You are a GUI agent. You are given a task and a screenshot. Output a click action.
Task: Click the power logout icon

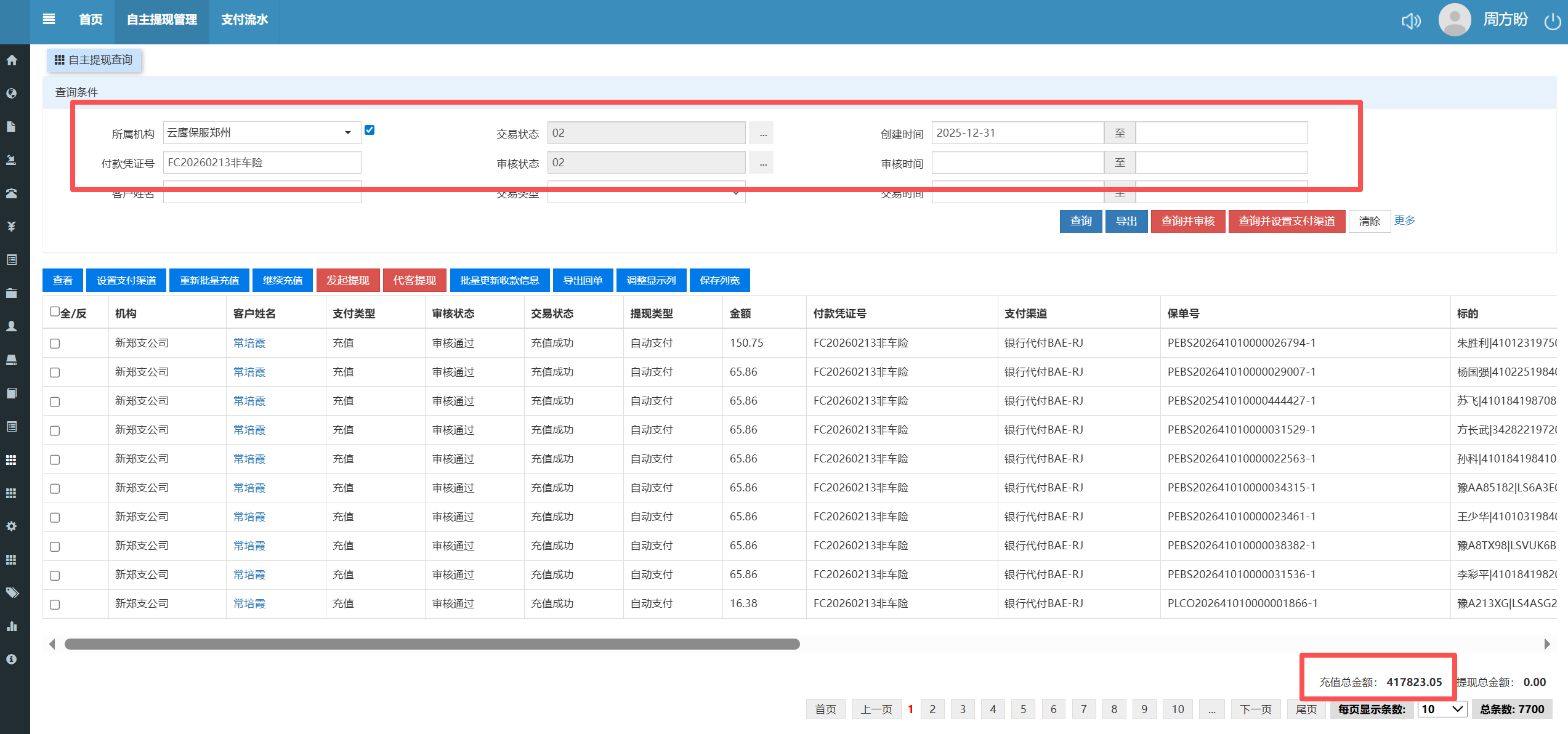tap(1552, 22)
